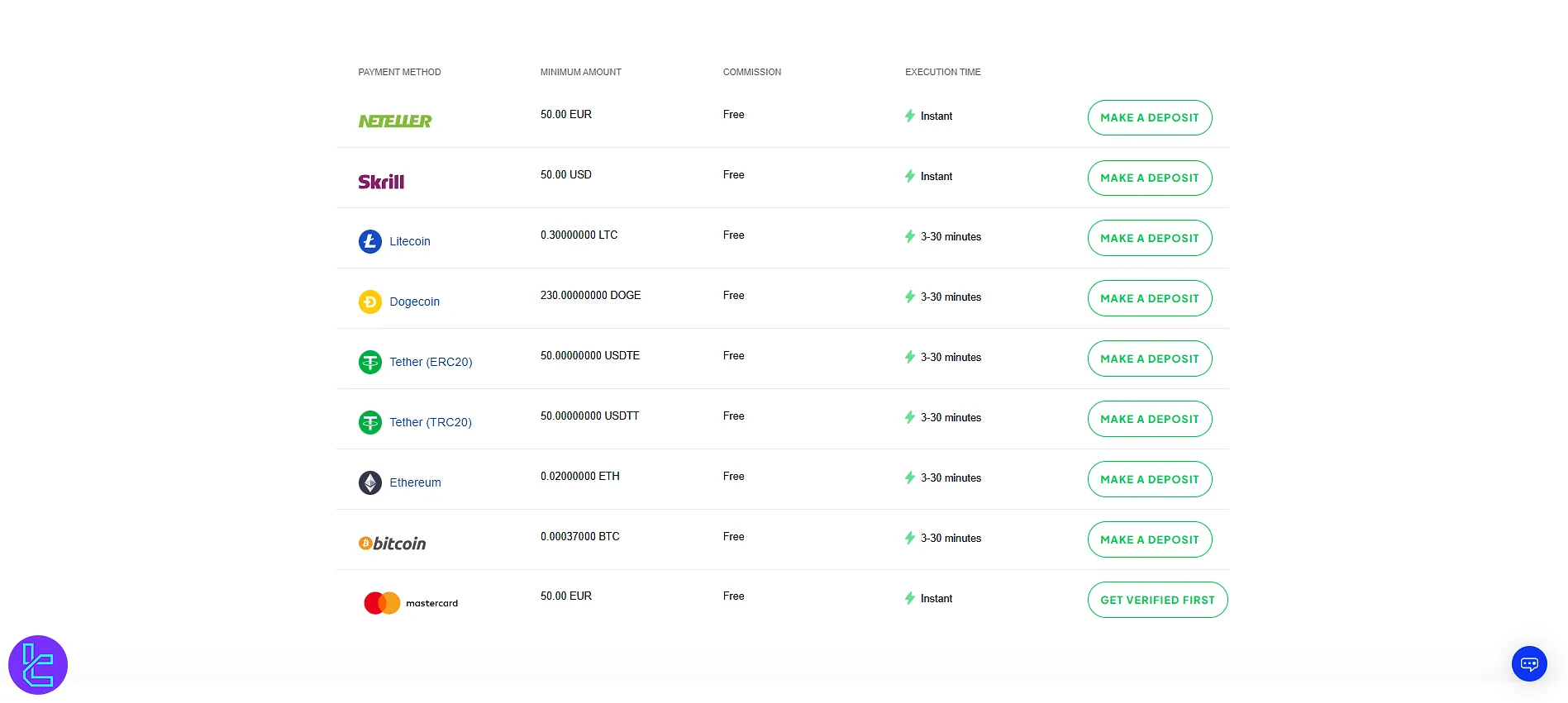Click 3-30 minutes in Litecoin row
Screen dimensions: 1568x703
[x=951, y=236]
